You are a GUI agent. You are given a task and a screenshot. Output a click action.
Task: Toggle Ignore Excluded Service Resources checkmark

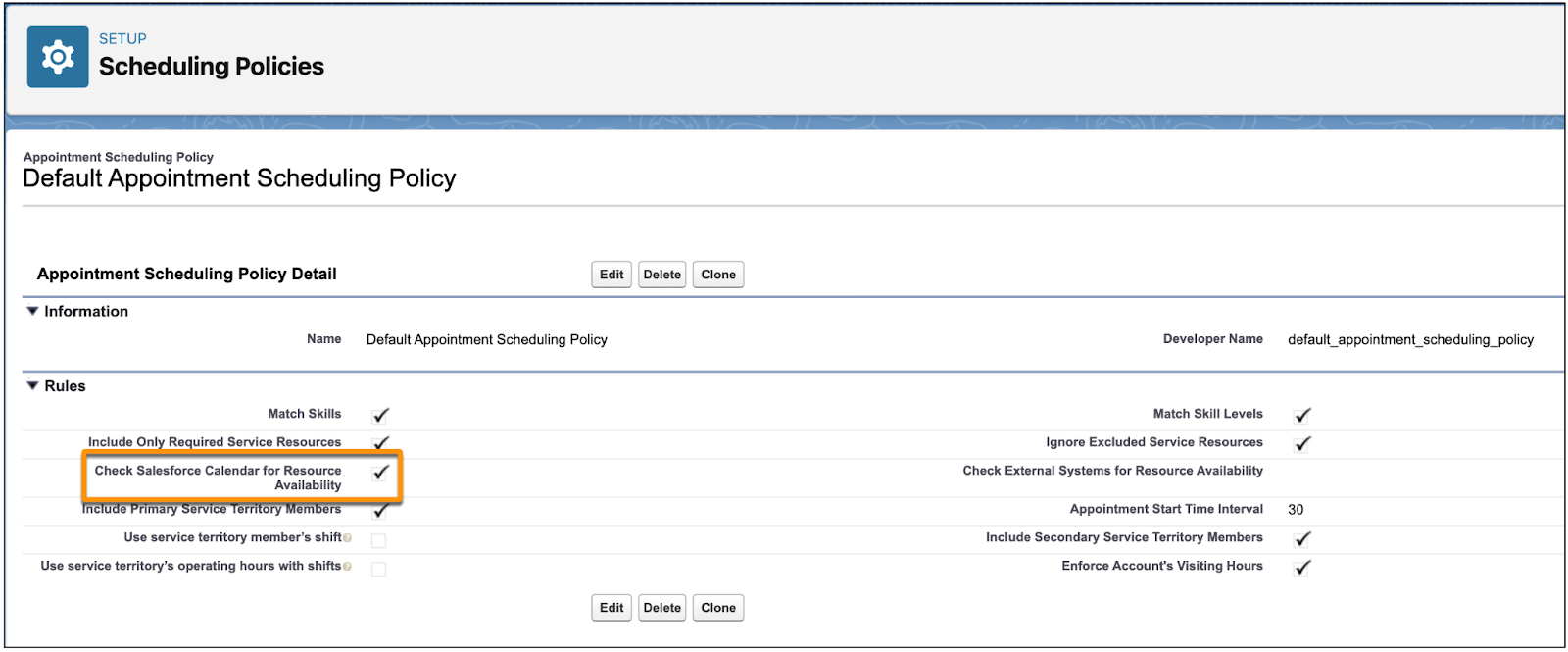tap(1302, 443)
